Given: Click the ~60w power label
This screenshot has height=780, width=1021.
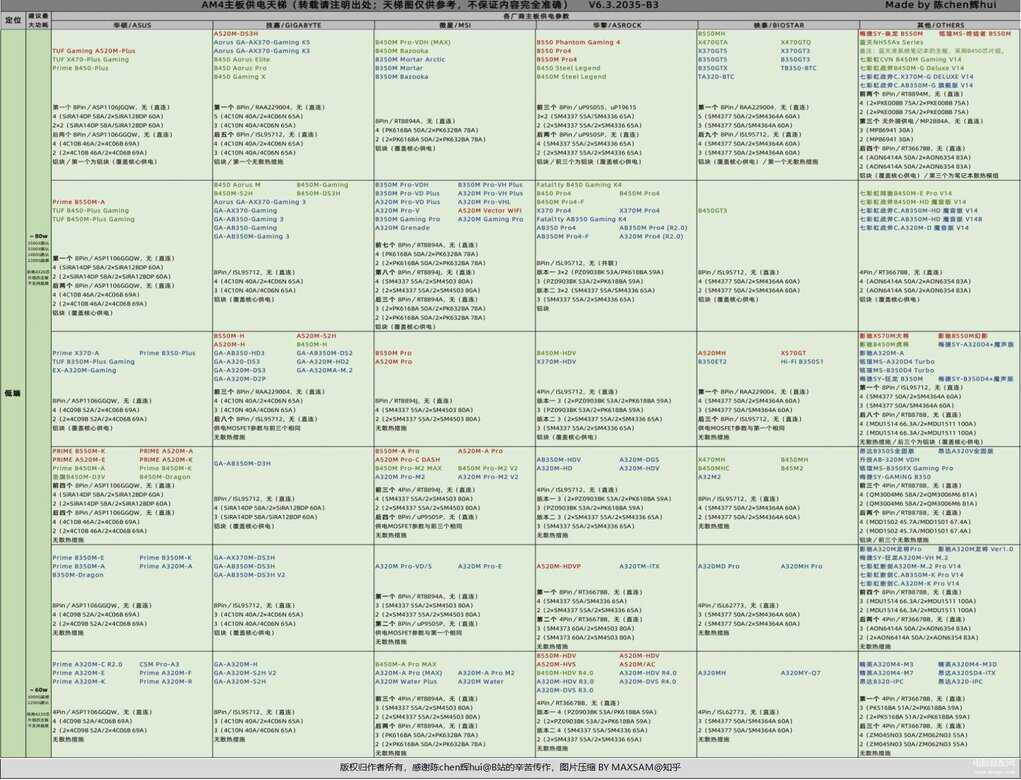Looking at the screenshot, I should pos(38,689).
